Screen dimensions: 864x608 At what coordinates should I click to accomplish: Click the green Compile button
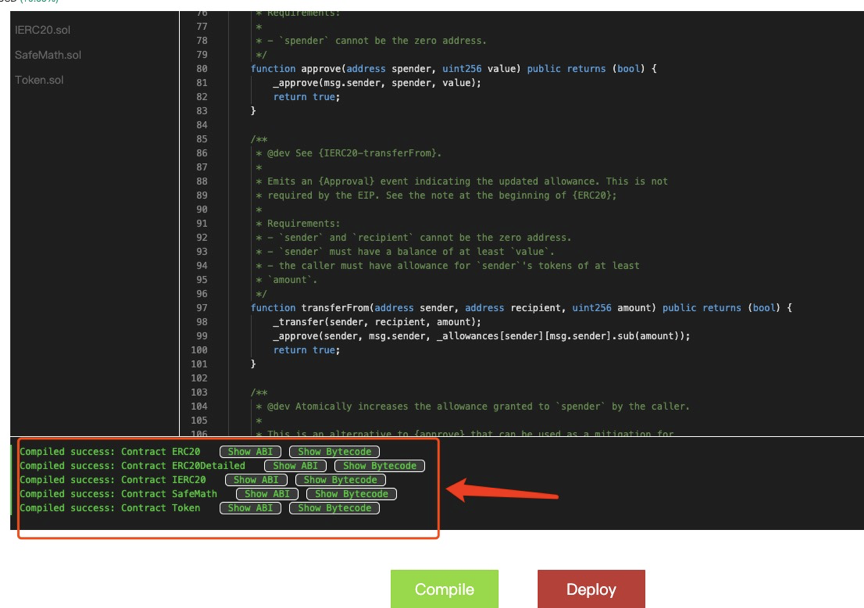point(444,589)
